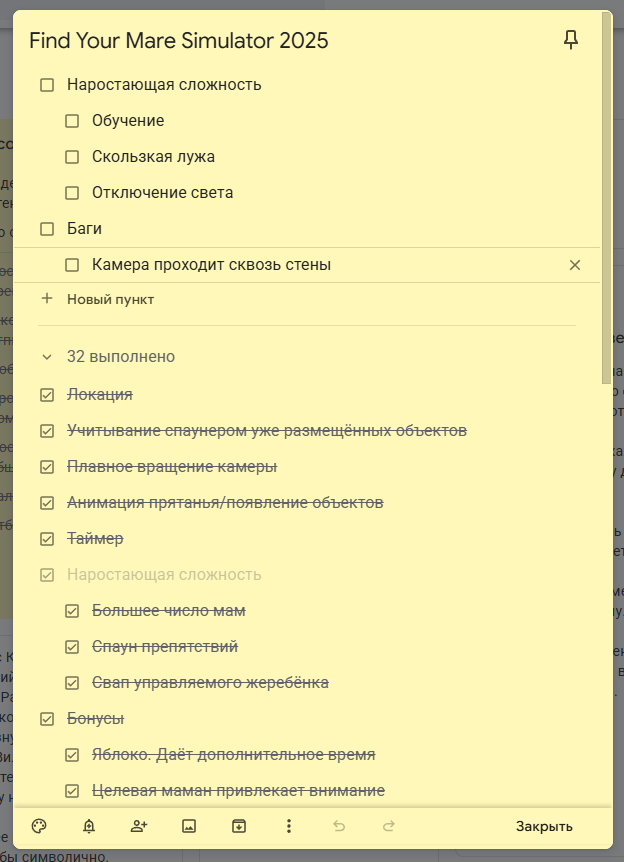624x862 pixels.
Task: Click the 'Отключение света' item text
Action: [163, 193]
